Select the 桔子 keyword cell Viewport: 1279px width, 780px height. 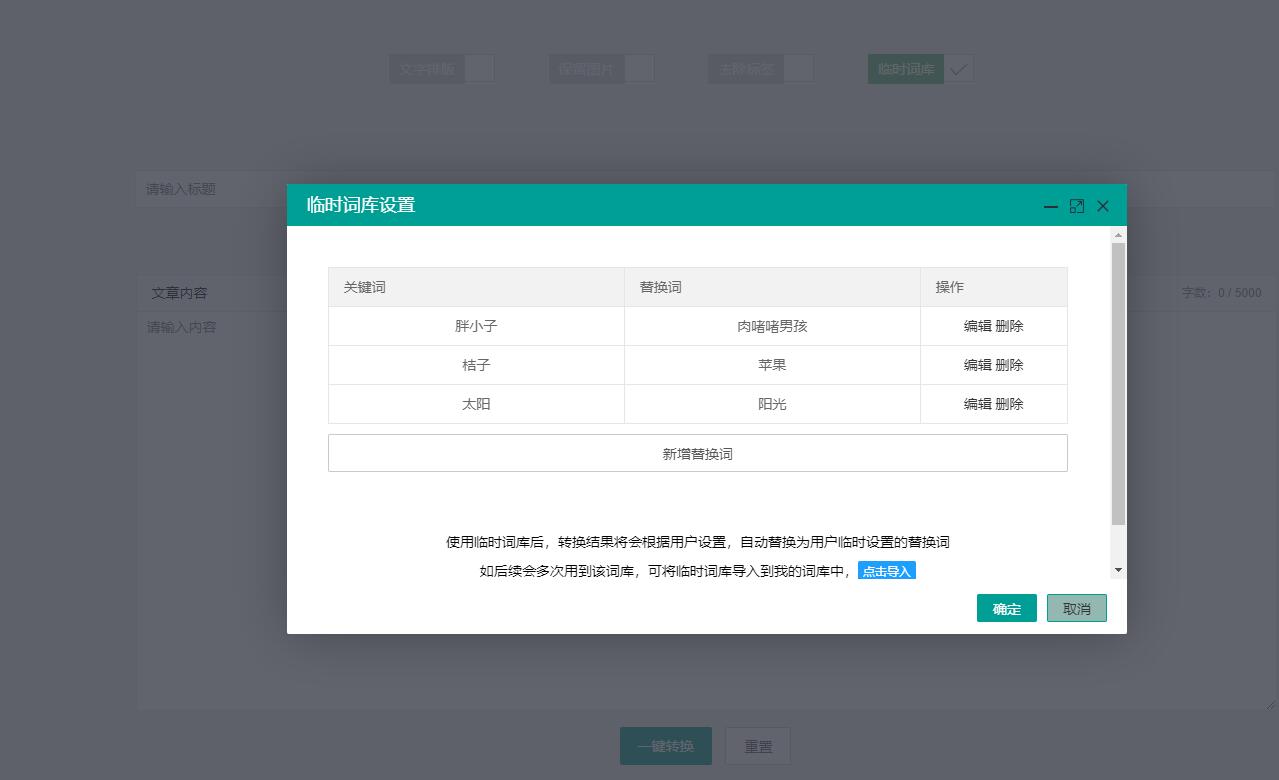point(476,365)
